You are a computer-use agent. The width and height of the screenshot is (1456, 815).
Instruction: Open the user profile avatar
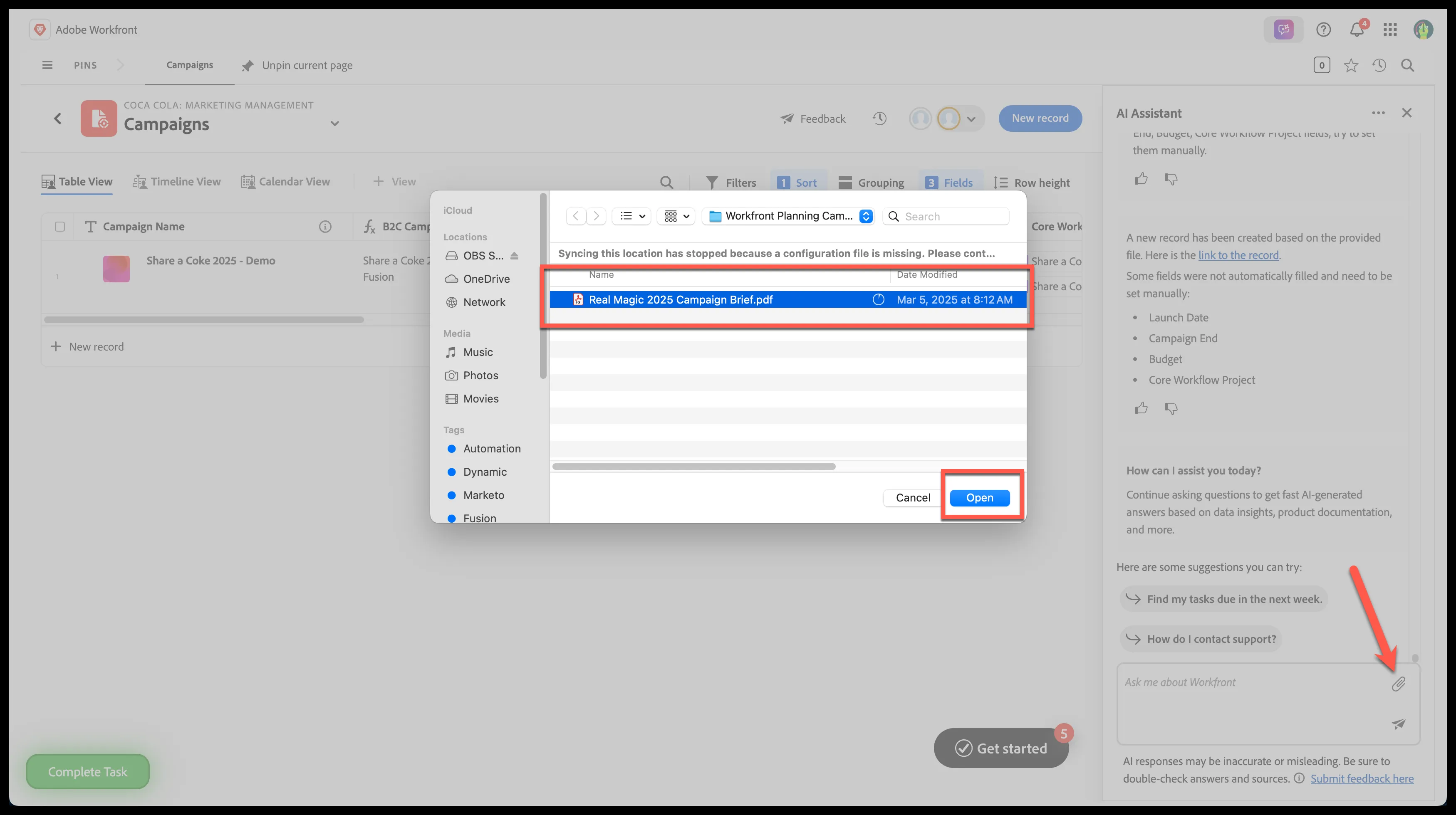pos(1423,30)
